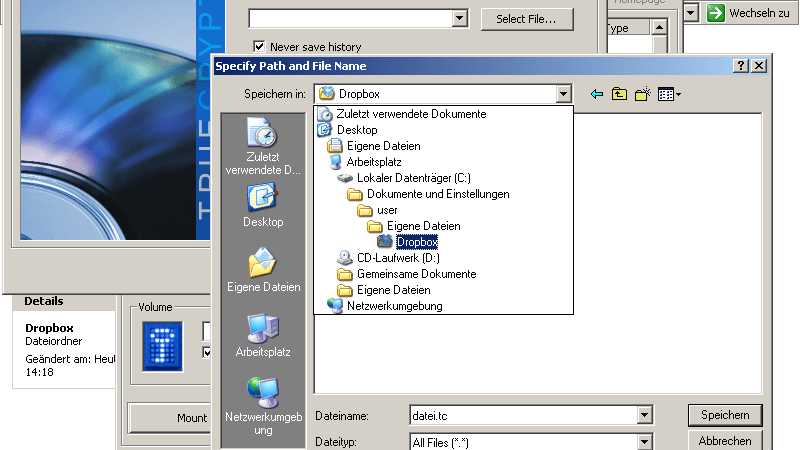Click the dialog help question mark button
Screen dimensions: 800x450
tap(741, 66)
